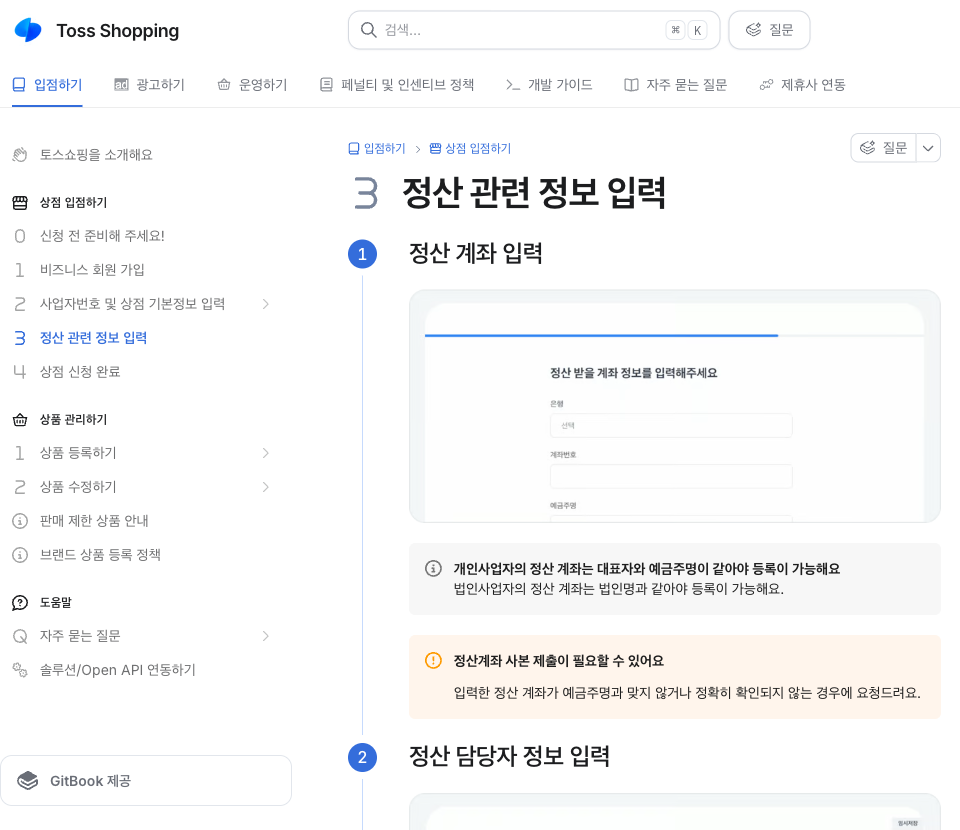Click the 페널티 및 인센티브 정책 document icon
Screen dimensions: 960x830
click(326, 84)
